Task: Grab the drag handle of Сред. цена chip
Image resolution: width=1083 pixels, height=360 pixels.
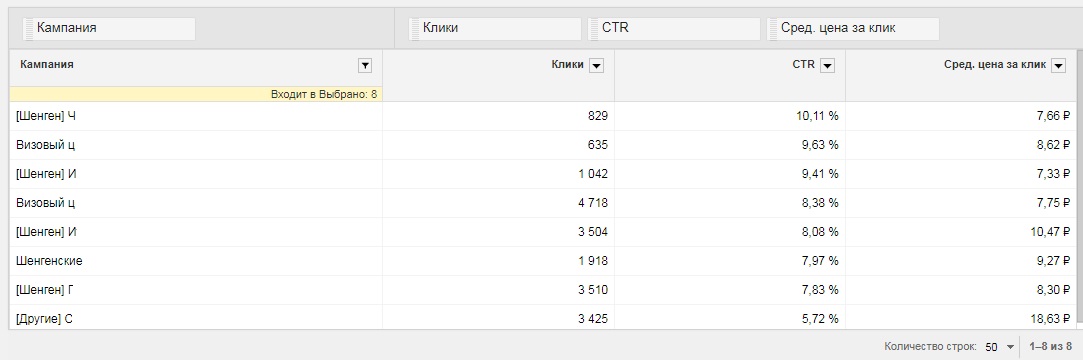Action: pos(772,28)
